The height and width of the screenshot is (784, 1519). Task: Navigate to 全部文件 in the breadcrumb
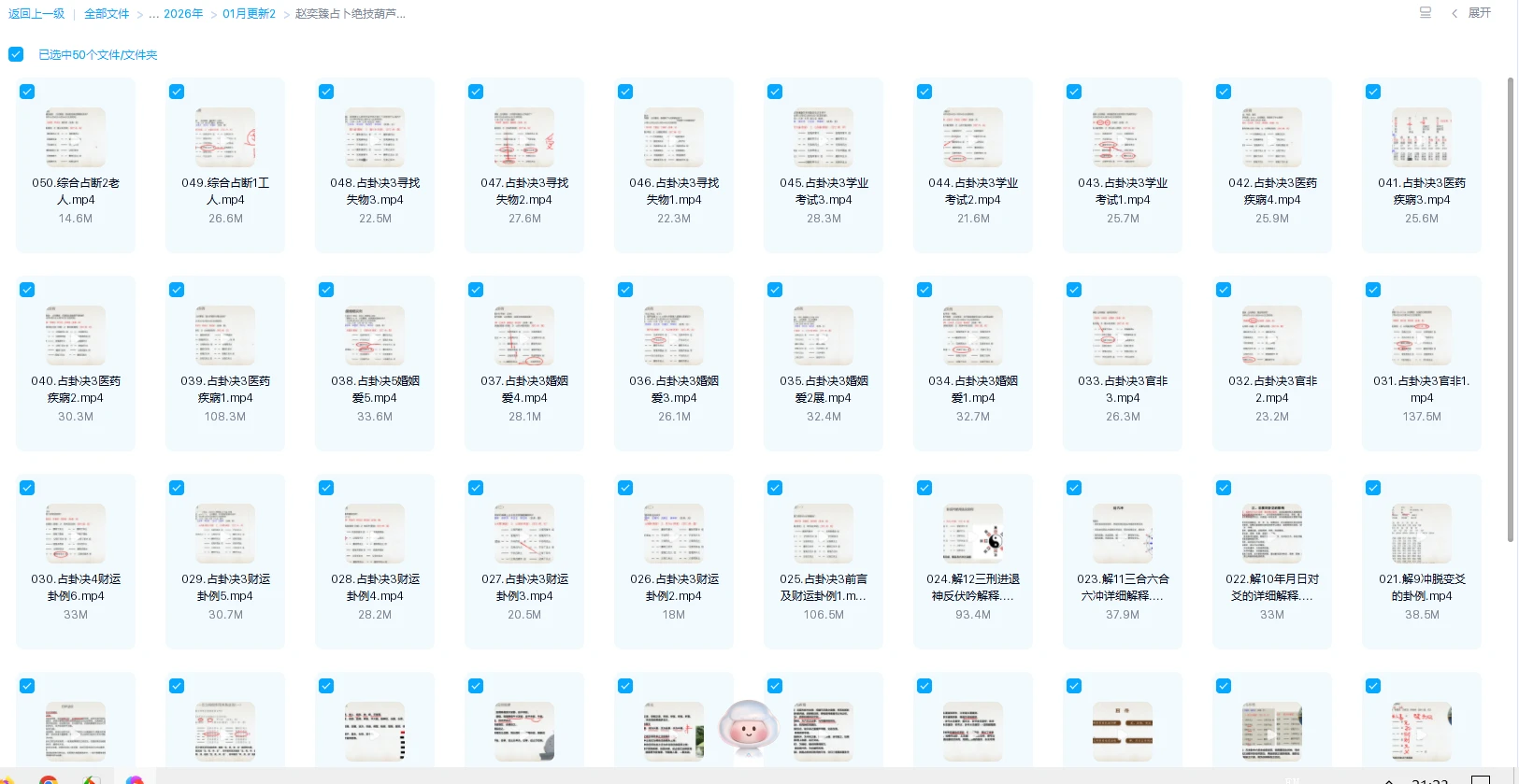coord(107,14)
